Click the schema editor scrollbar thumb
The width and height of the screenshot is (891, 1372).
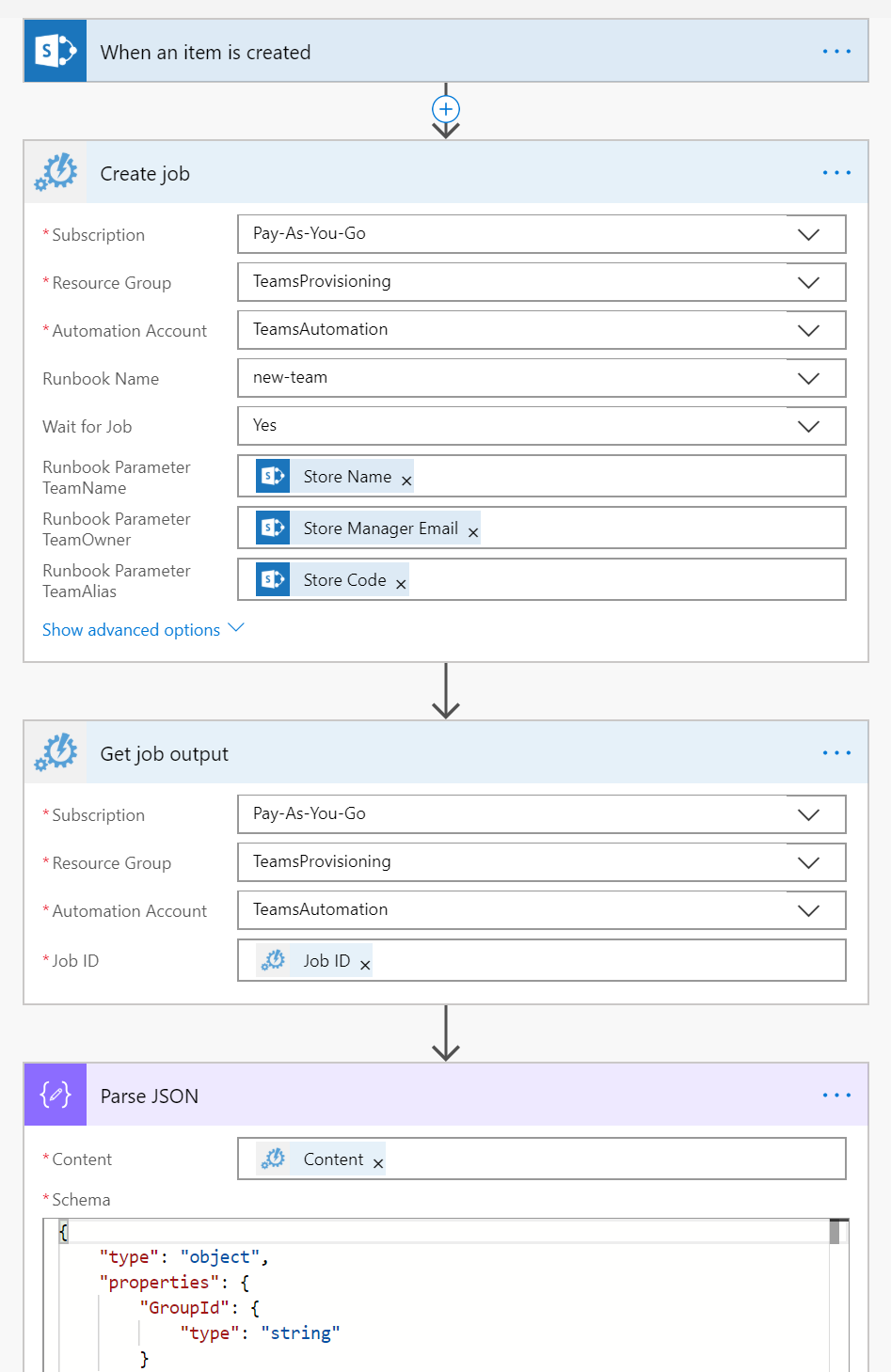835,1232
